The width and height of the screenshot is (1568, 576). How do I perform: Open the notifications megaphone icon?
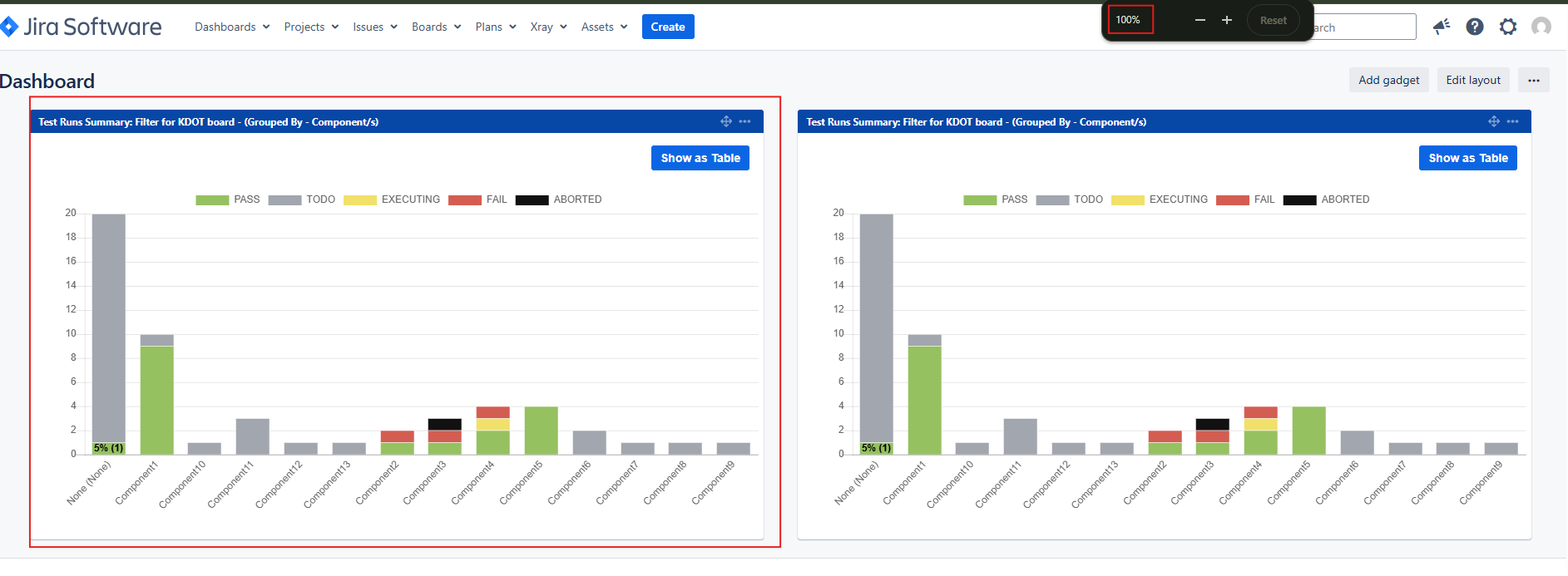click(1442, 27)
